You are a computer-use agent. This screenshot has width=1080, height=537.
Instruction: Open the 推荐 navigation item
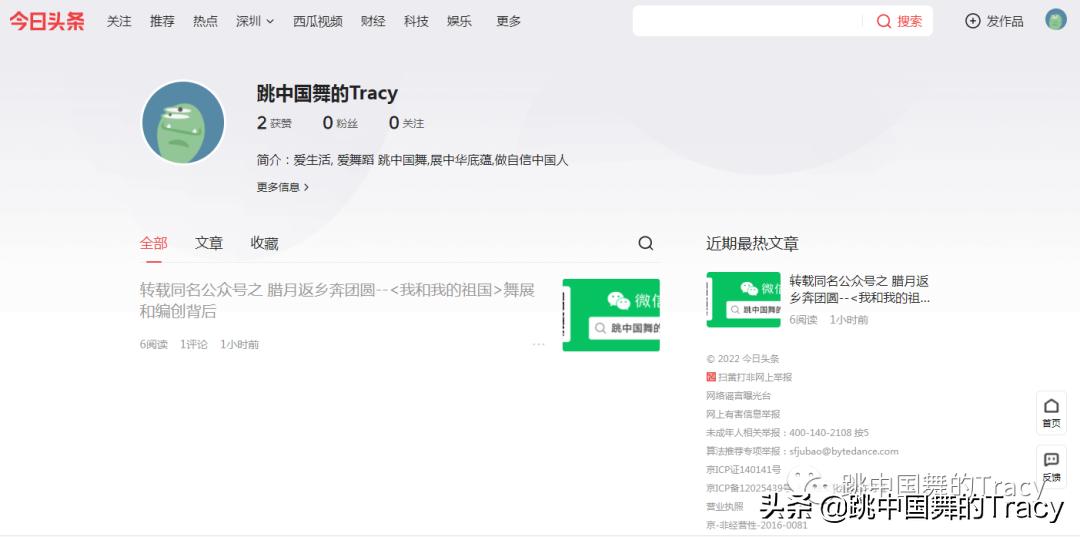click(163, 21)
